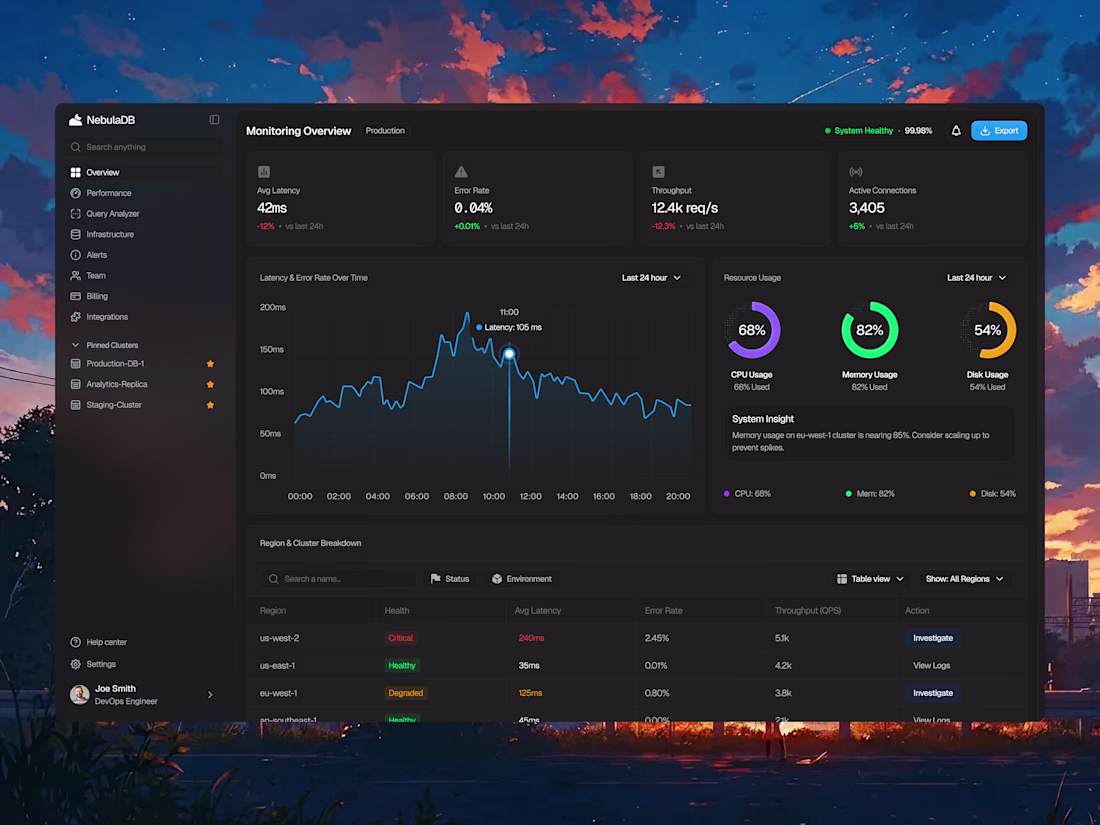The width and height of the screenshot is (1100, 825).
Task: Click the Integrations puzzle icon
Action: [76, 317]
